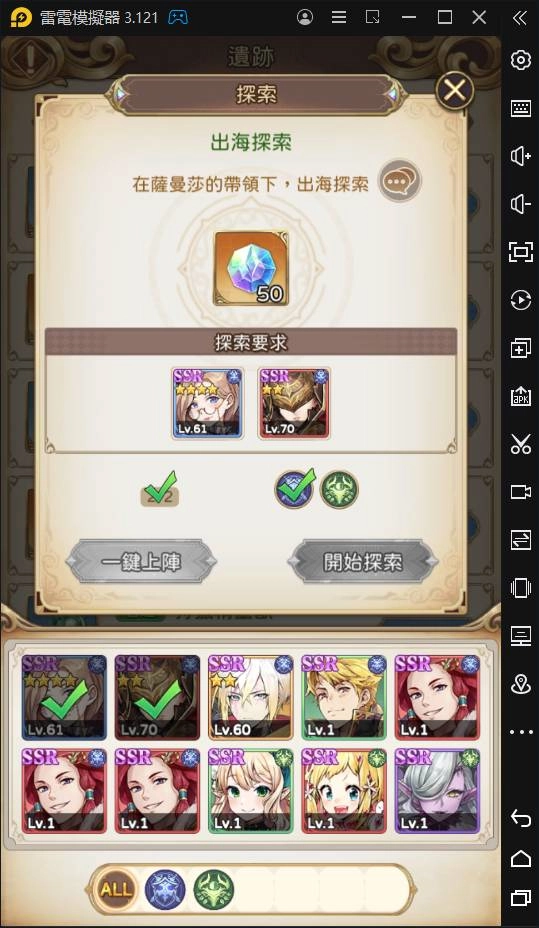Click the volume down speaker icon
Viewport: 539px width, 928px height.
(x=520, y=205)
